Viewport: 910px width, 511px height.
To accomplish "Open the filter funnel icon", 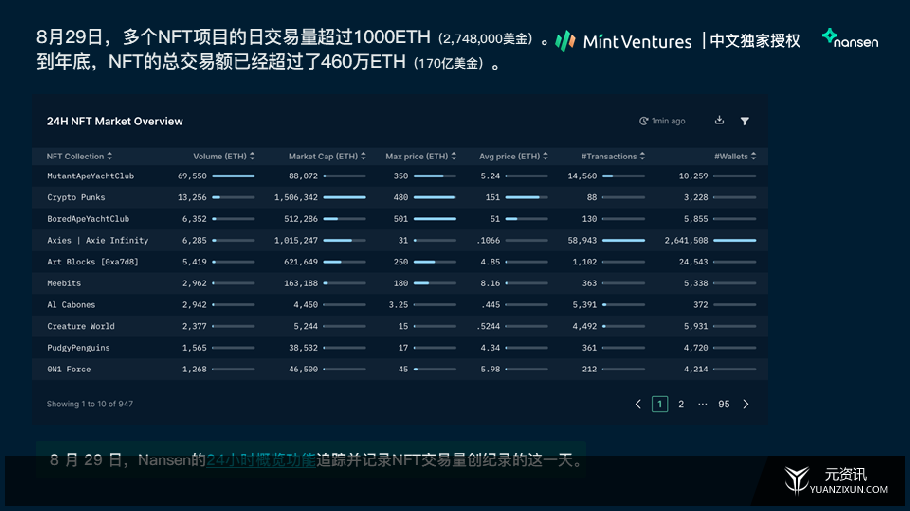I will (x=745, y=121).
